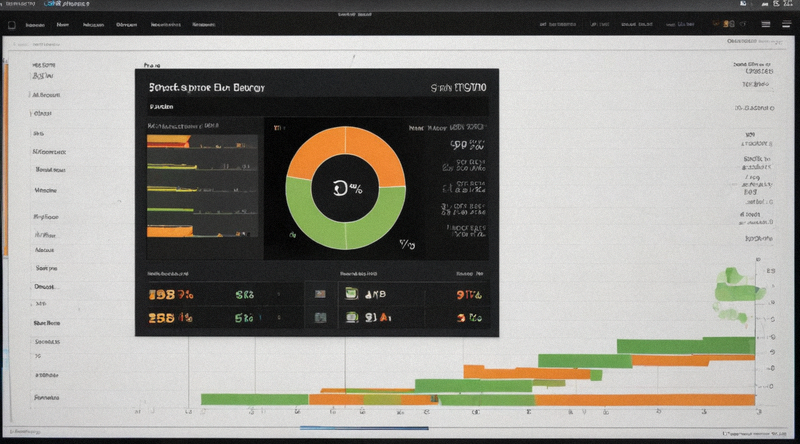Select the first item in the left sidebar list
800x444 pixels.
(x=44, y=65)
